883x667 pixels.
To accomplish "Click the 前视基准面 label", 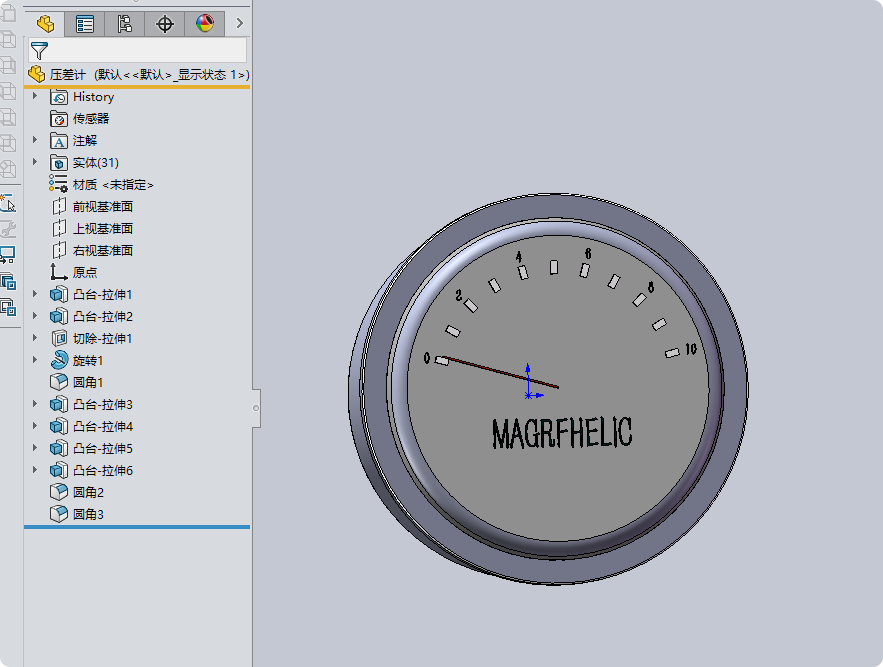I will click(103, 207).
